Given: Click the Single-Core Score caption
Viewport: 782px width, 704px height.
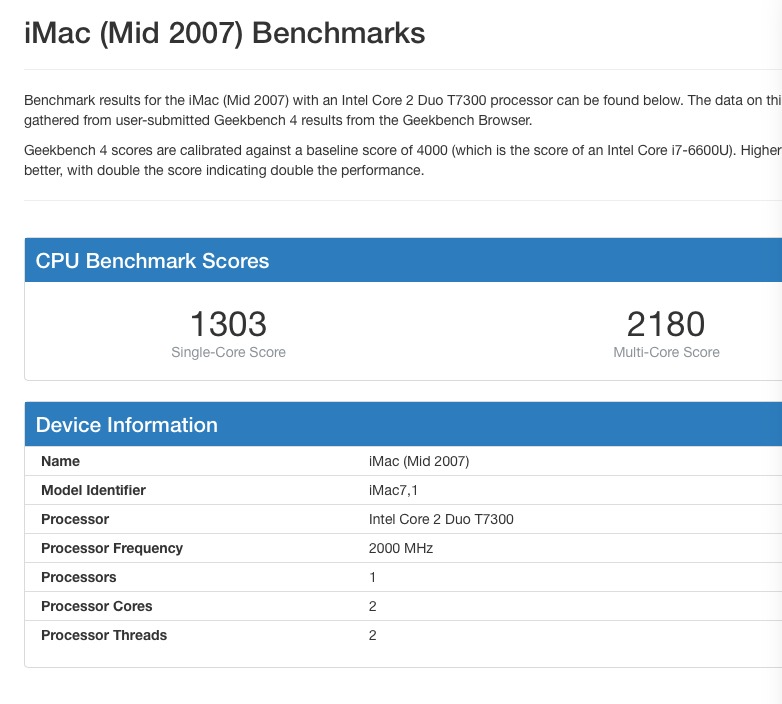Looking at the screenshot, I should pyautogui.click(x=228, y=352).
